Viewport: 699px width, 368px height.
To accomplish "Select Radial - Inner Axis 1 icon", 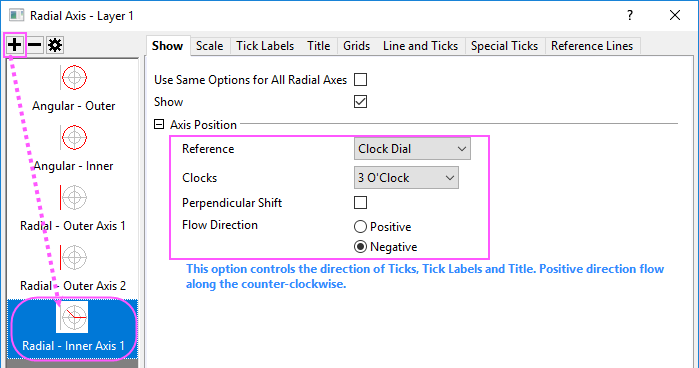I will (72, 317).
